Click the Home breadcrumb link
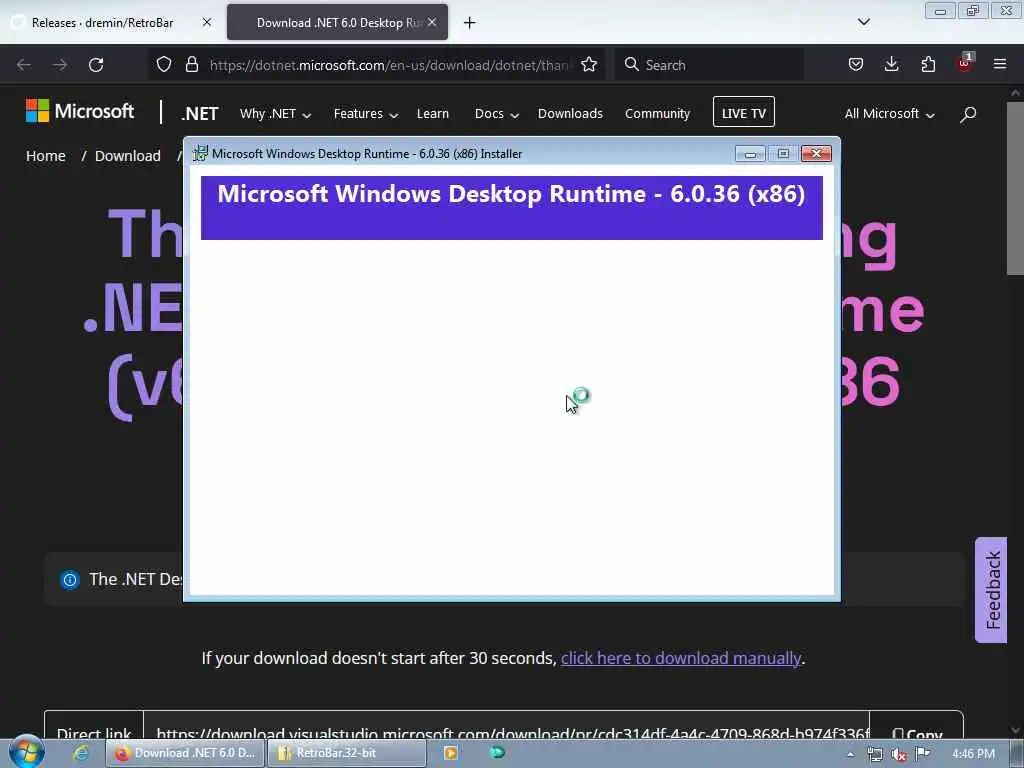 click(x=46, y=156)
